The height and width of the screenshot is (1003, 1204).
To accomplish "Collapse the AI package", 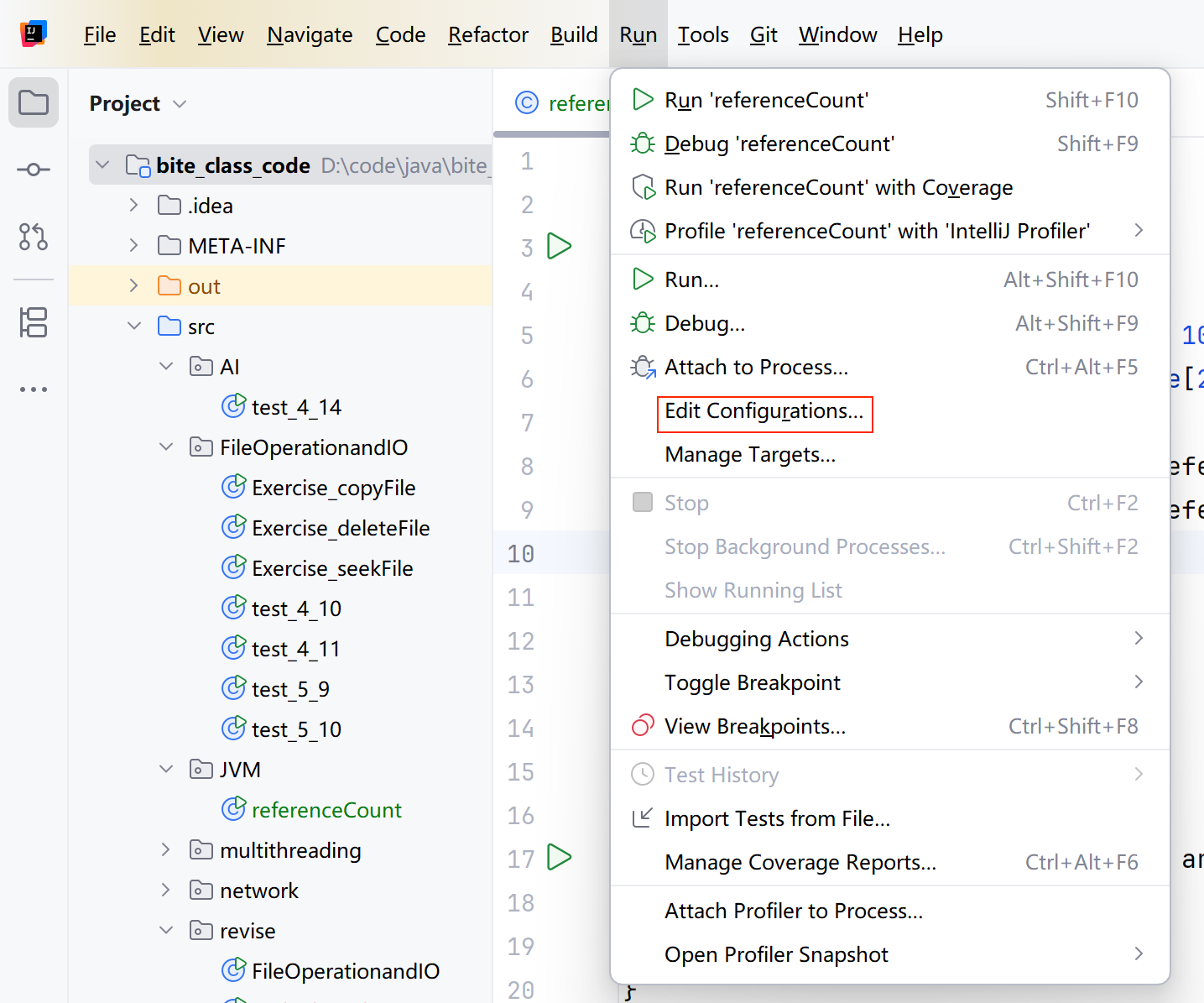I will (x=166, y=366).
